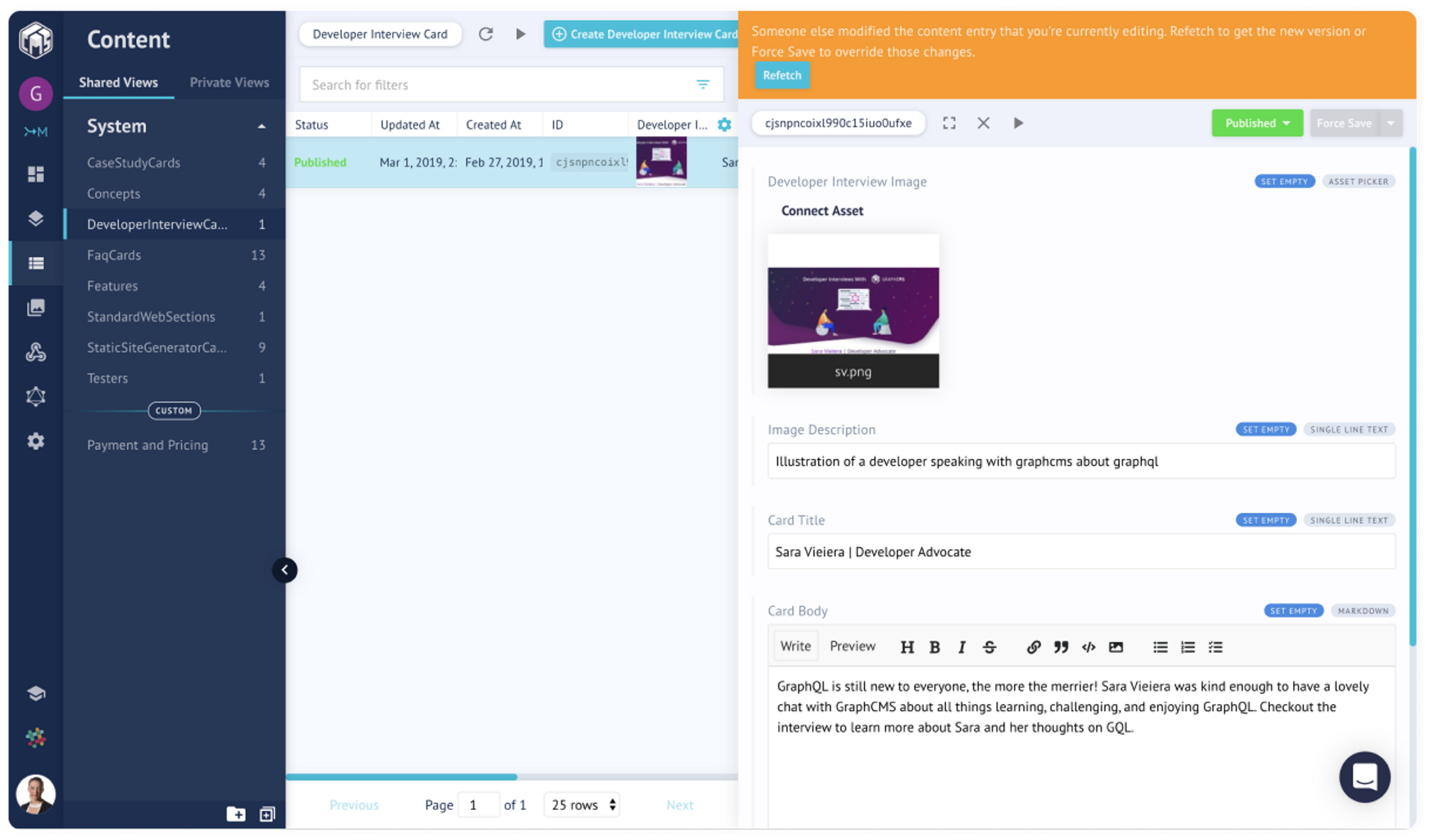Image resolution: width=1429 pixels, height=840 pixels.
Task: Expand the entry editor to fullscreen
Action: pos(949,123)
